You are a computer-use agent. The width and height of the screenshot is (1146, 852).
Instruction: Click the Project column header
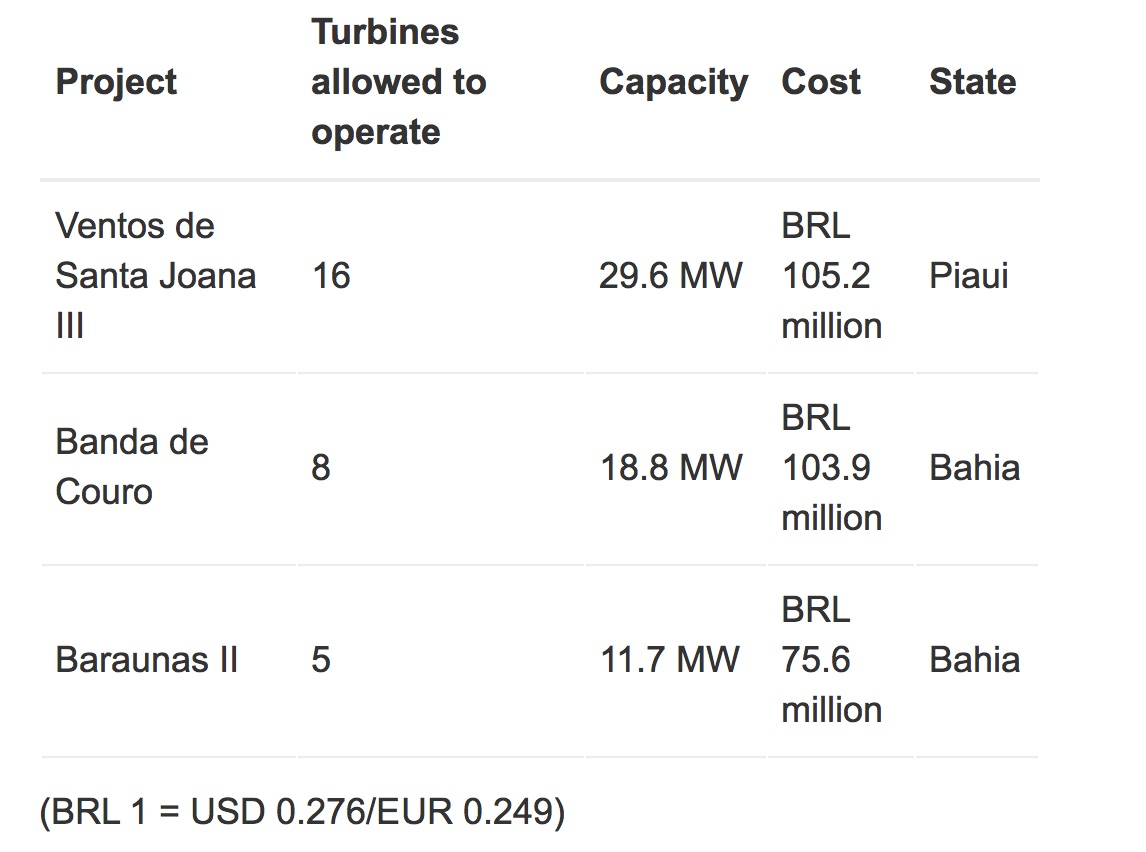pyautogui.click(x=116, y=82)
